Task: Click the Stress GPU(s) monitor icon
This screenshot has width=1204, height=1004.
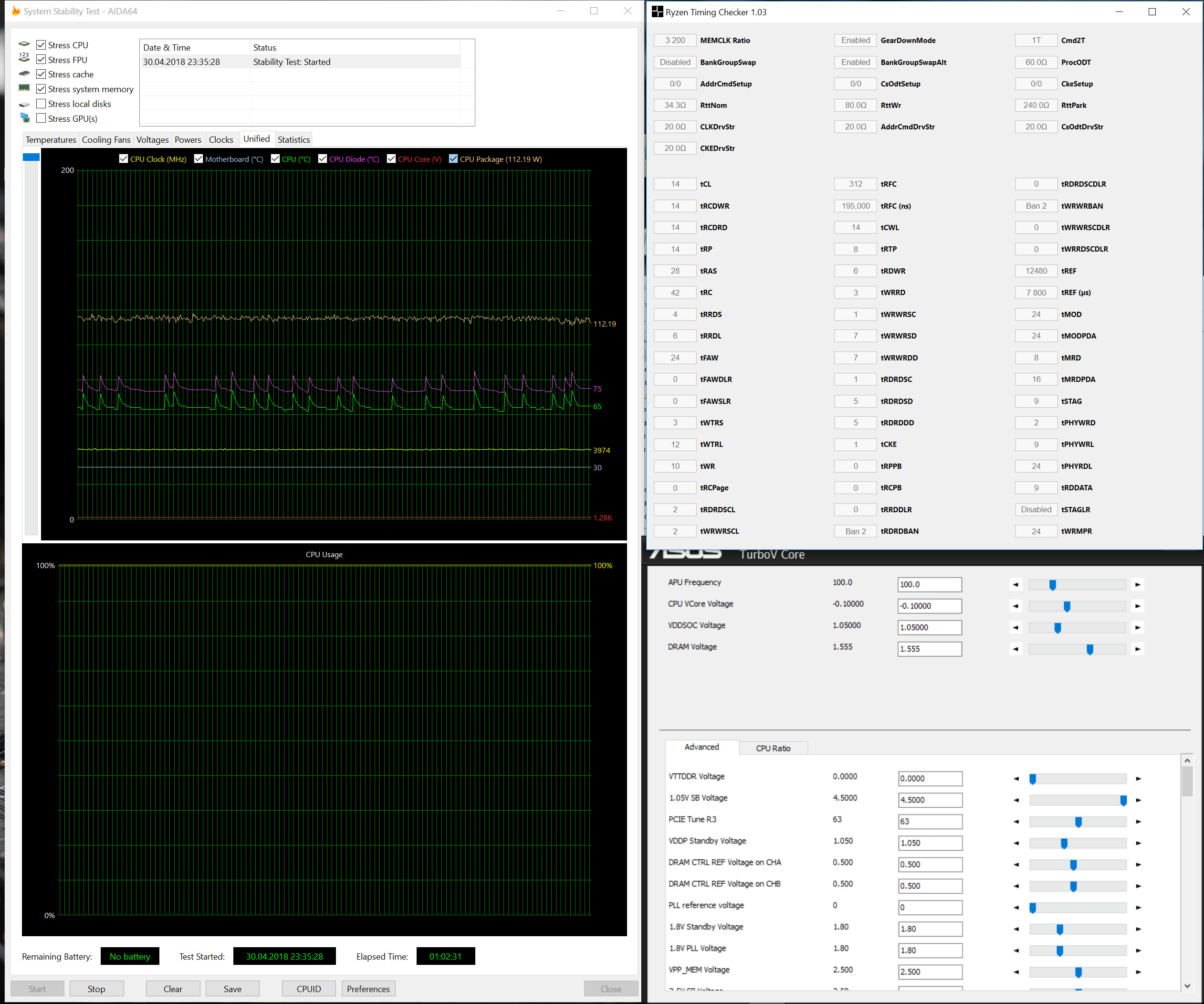Action: coord(25,117)
